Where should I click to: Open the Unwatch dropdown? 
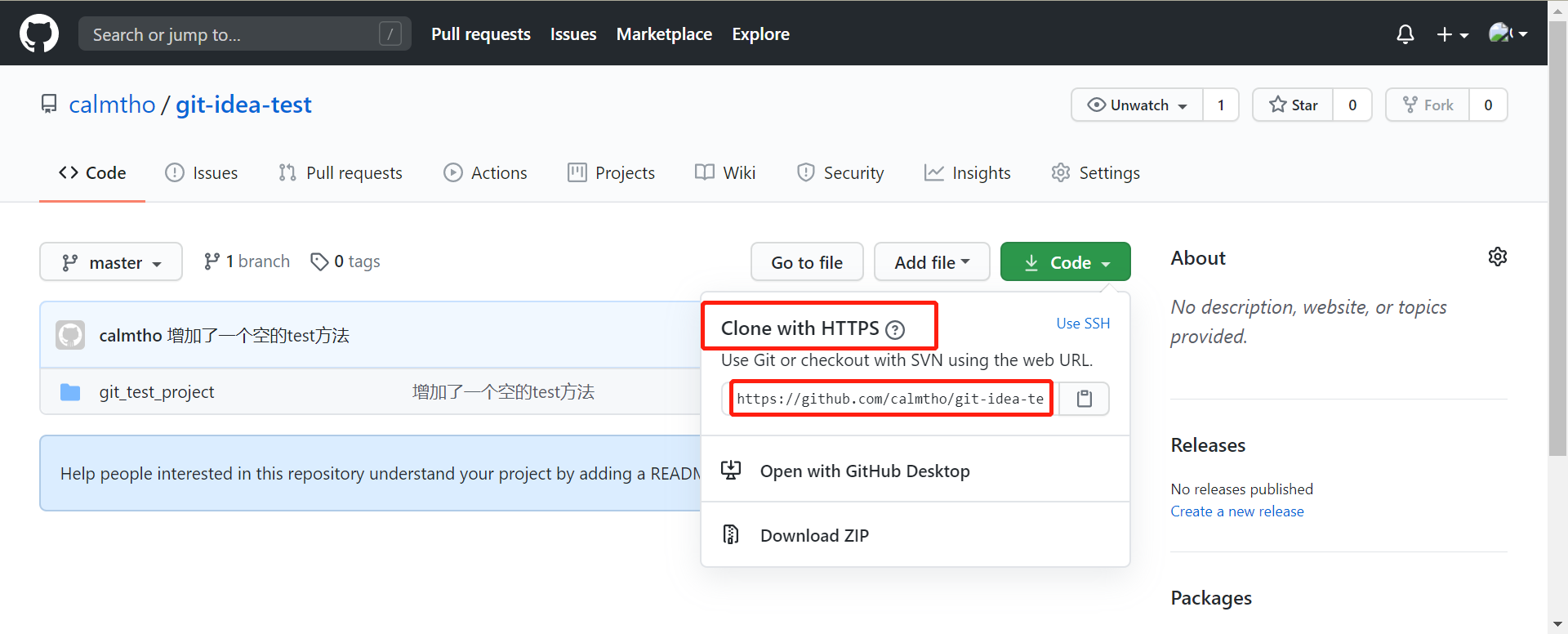pos(1137,105)
